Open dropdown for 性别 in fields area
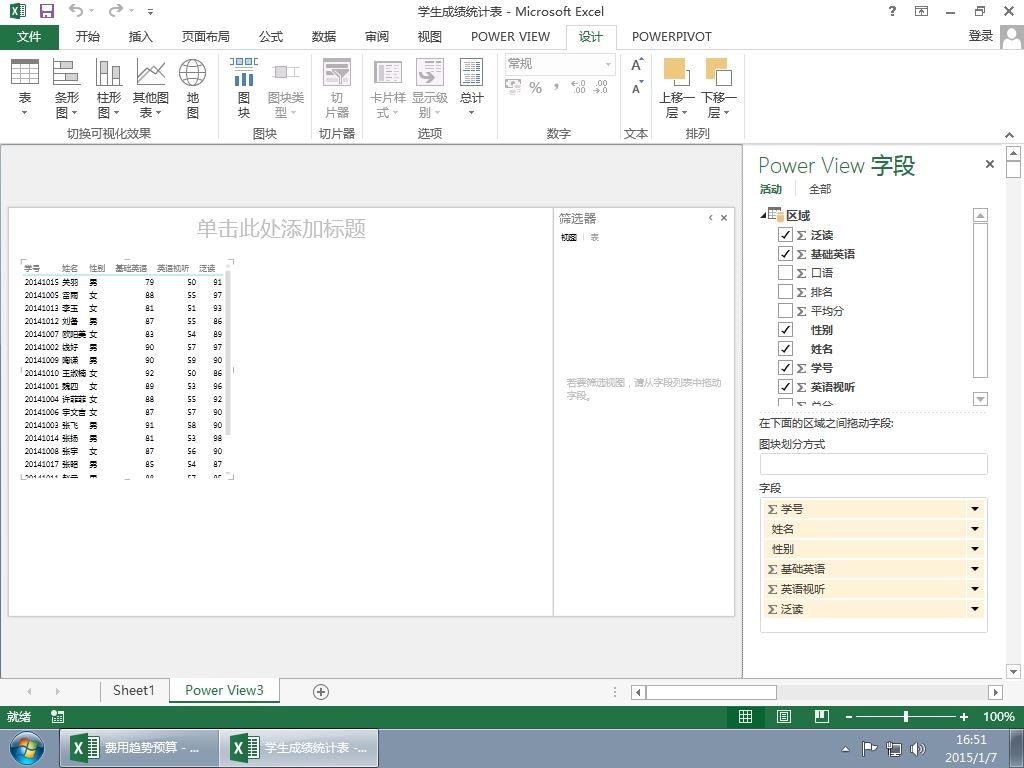 tap(975, 549)
